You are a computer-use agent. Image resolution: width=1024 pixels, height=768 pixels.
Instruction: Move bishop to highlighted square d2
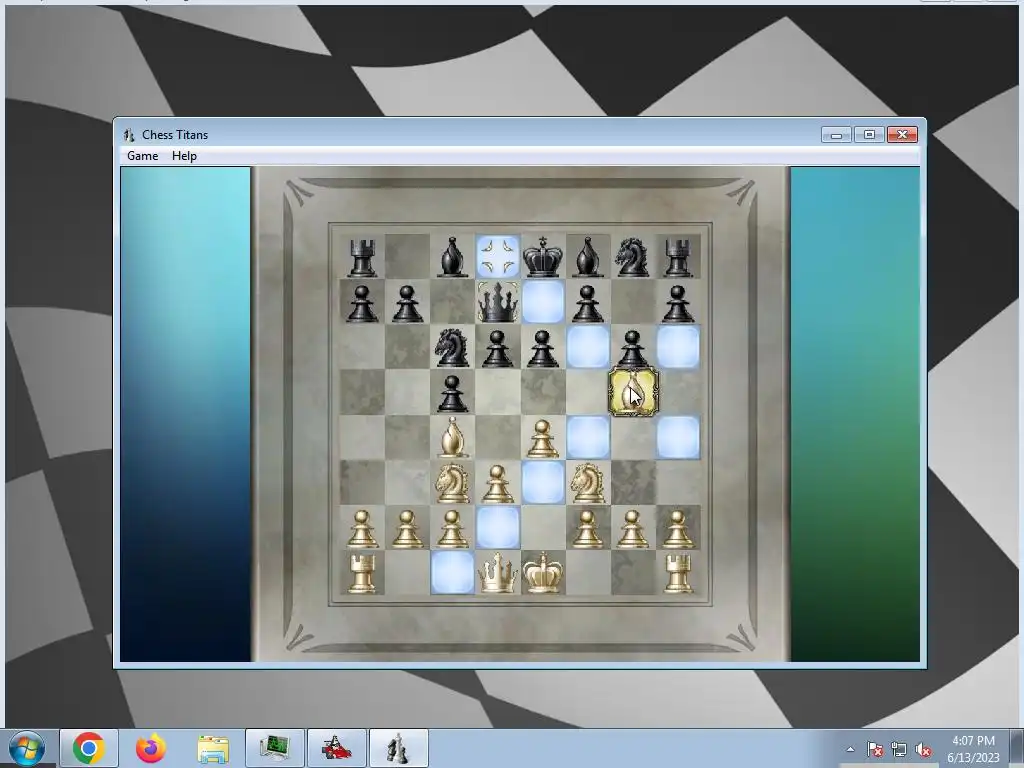tap(498, 528)
